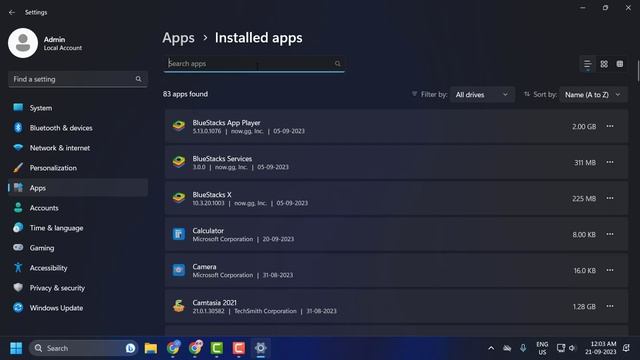Image resolution: width=640 pixels, height=360 pixels.
Task: Go back with the Settings back arrow
Action: tap(12, 12)
